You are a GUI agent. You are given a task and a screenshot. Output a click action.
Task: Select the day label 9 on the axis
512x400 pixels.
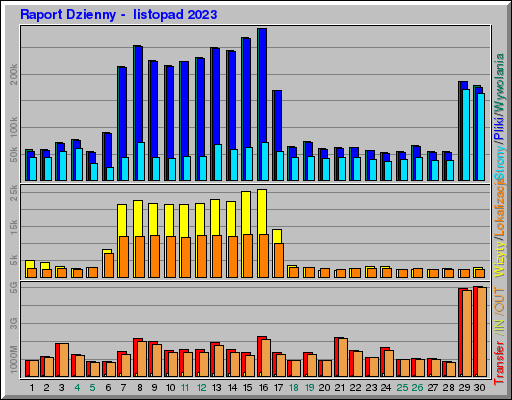[x=154, y=388]
